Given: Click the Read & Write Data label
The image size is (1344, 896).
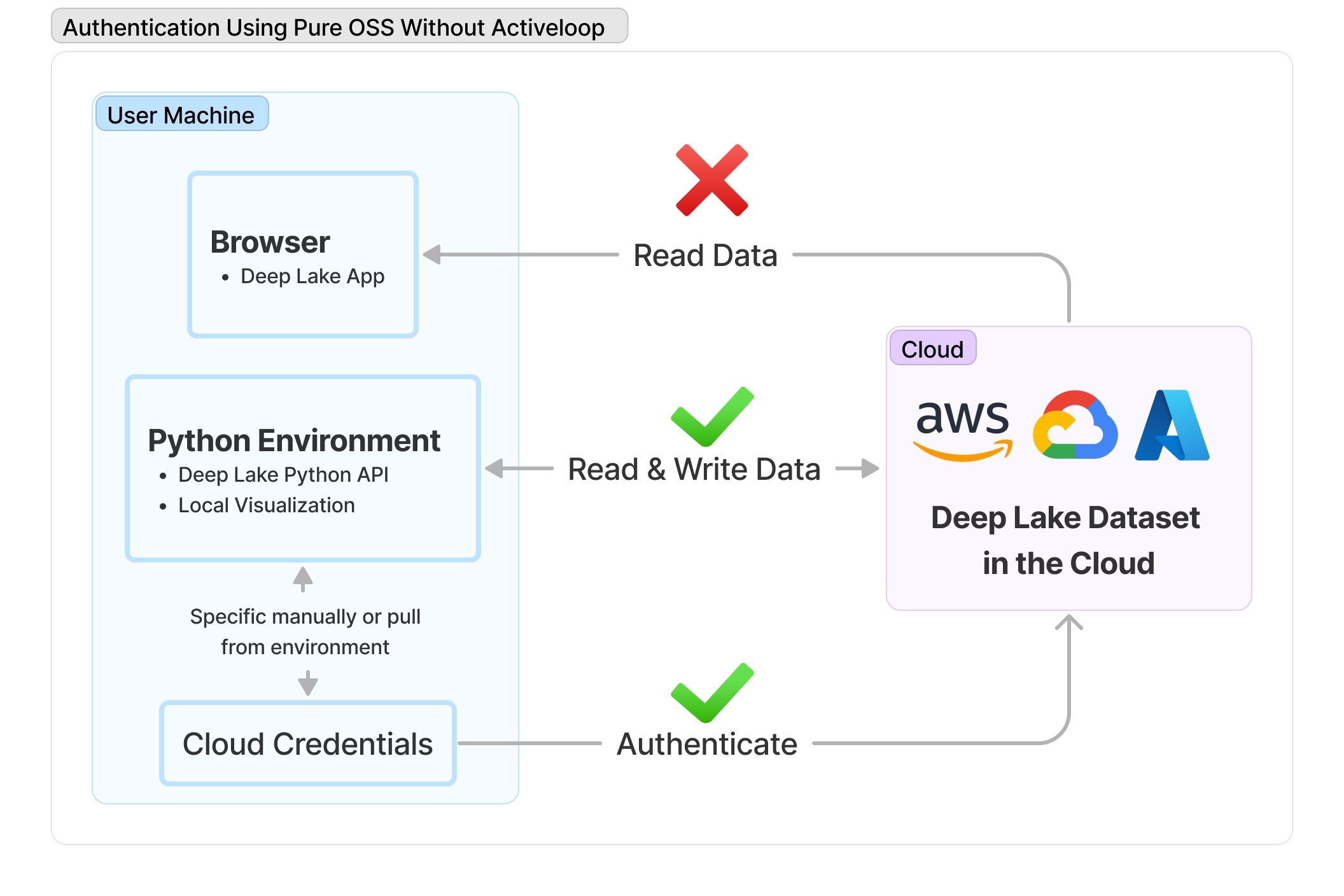Looking at the screenshot, I should tap(694, 470).
